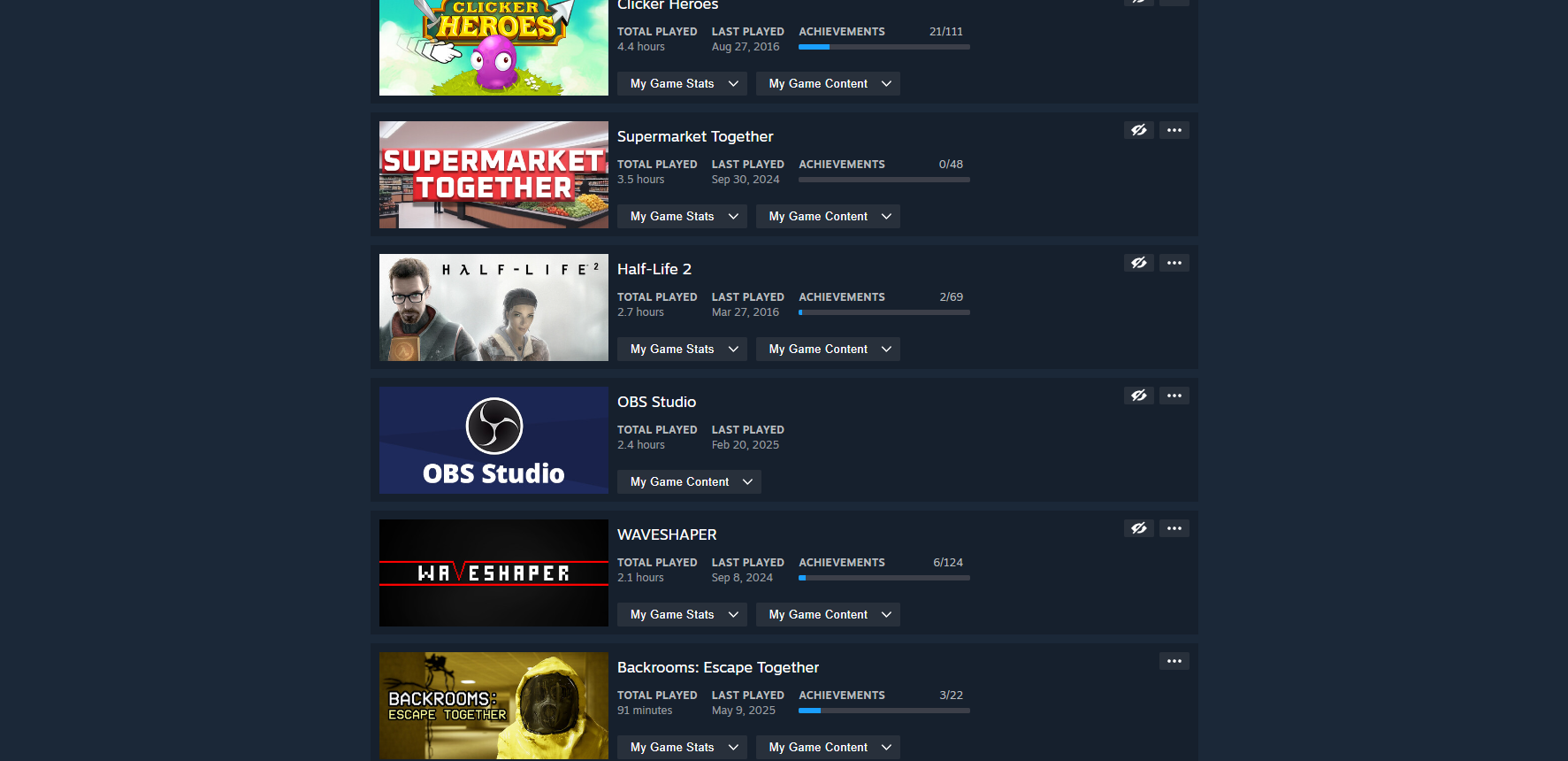Open more options for Supermarket Together
The image size is (1568, 761).
pos(1174,130)
